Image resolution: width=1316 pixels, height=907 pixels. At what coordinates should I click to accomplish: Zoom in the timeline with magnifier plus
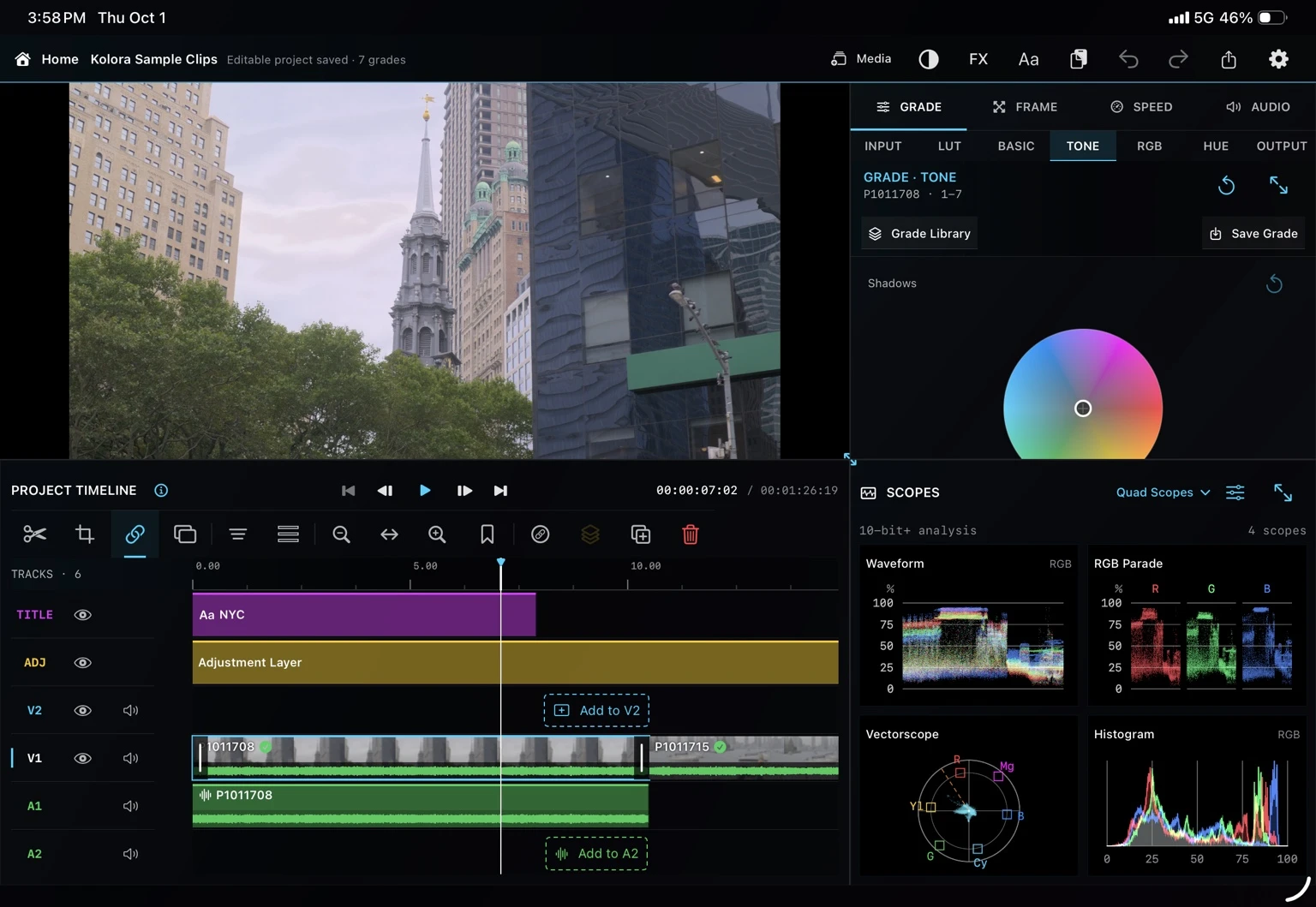437,534
